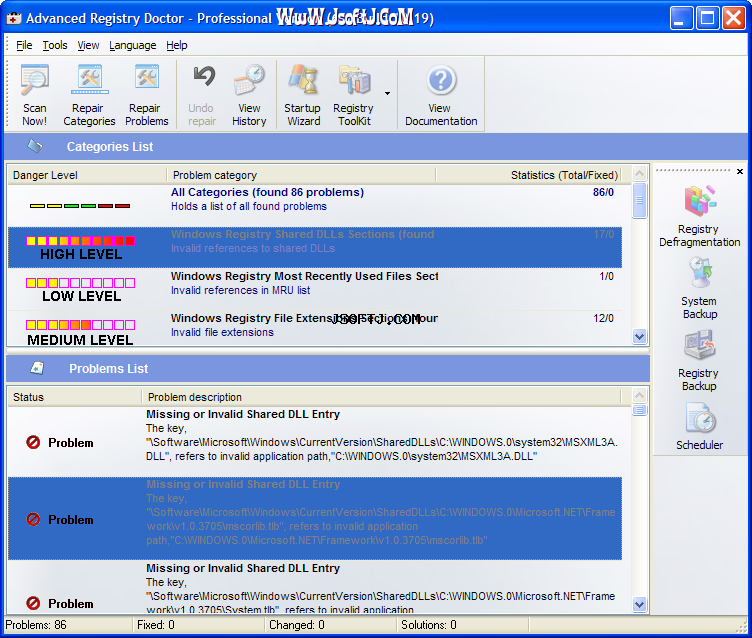
Task: Click the 86/0 statistics value
Action: [x=603, y=192]
